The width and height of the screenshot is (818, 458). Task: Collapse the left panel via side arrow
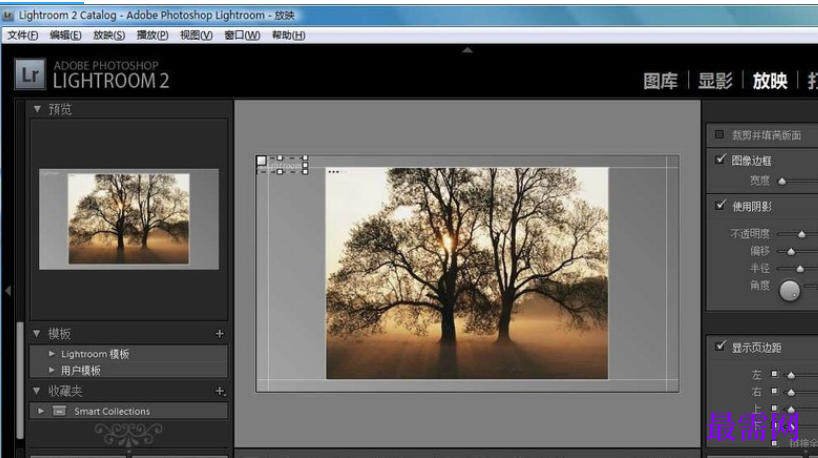8,291
